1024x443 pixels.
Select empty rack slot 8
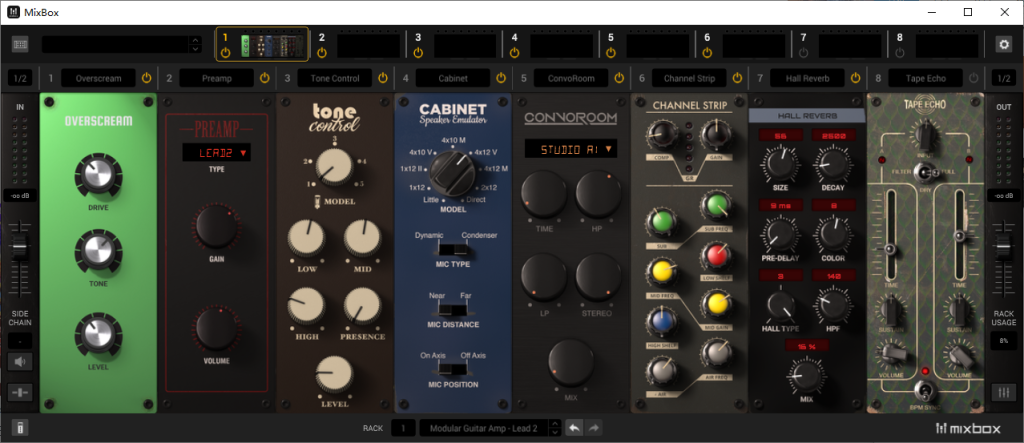tap(947, 46)
